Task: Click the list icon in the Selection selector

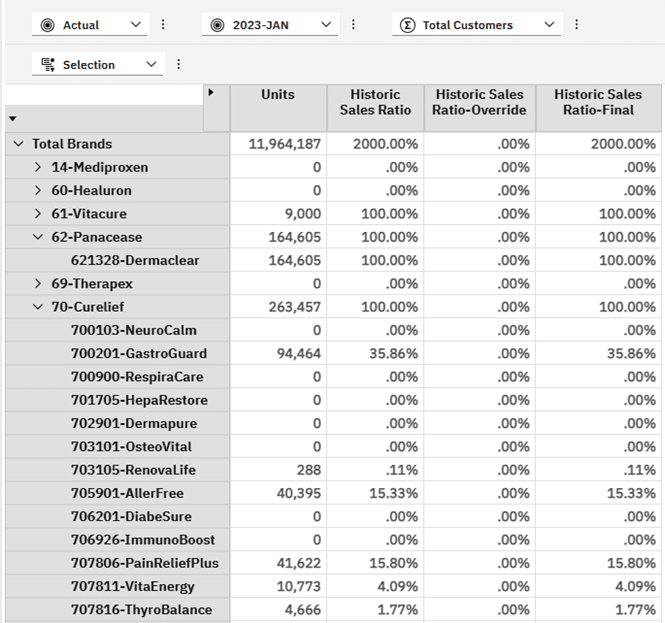Action: click(48, 64)
